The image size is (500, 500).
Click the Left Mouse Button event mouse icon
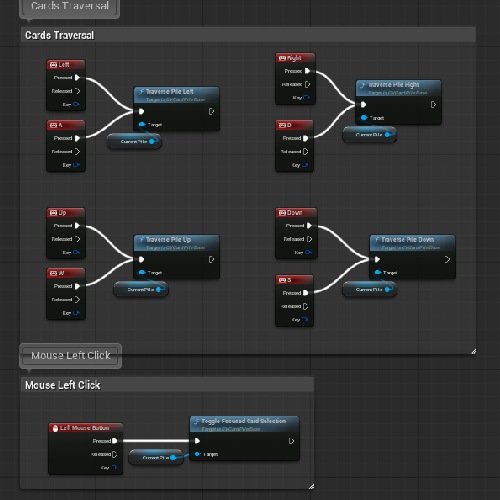pos(55,428)
